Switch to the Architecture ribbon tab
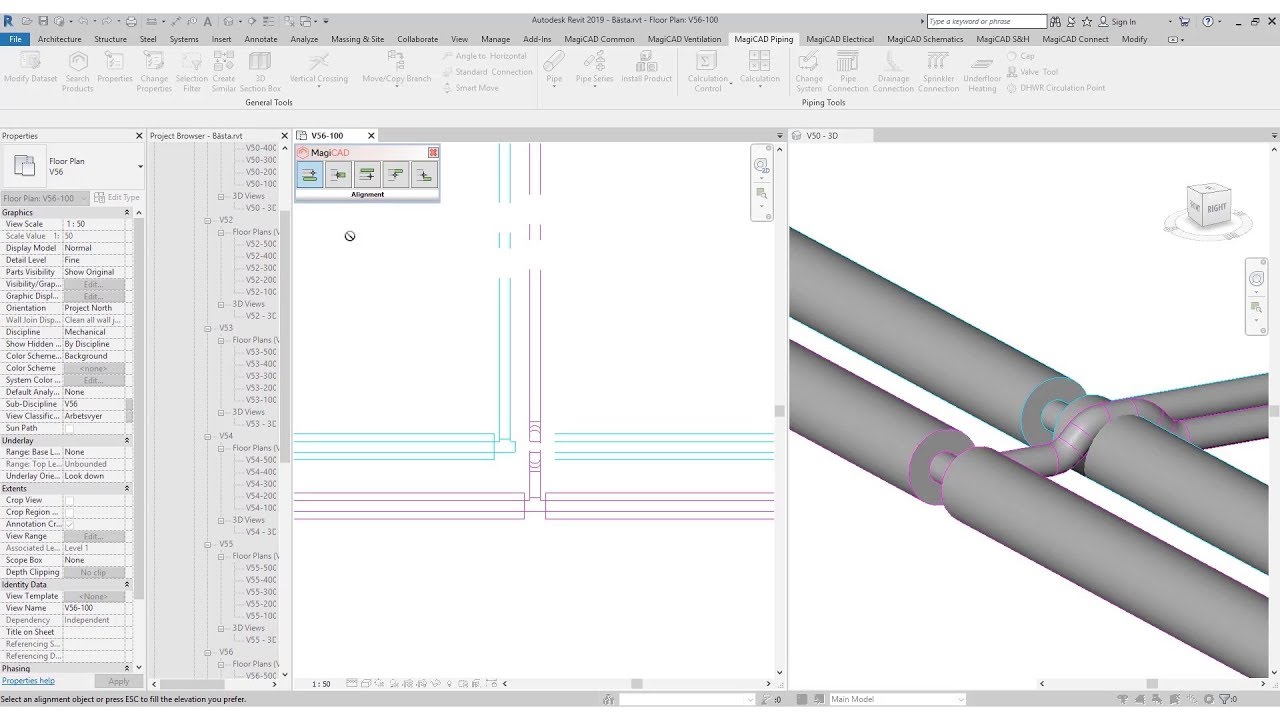 60,39
